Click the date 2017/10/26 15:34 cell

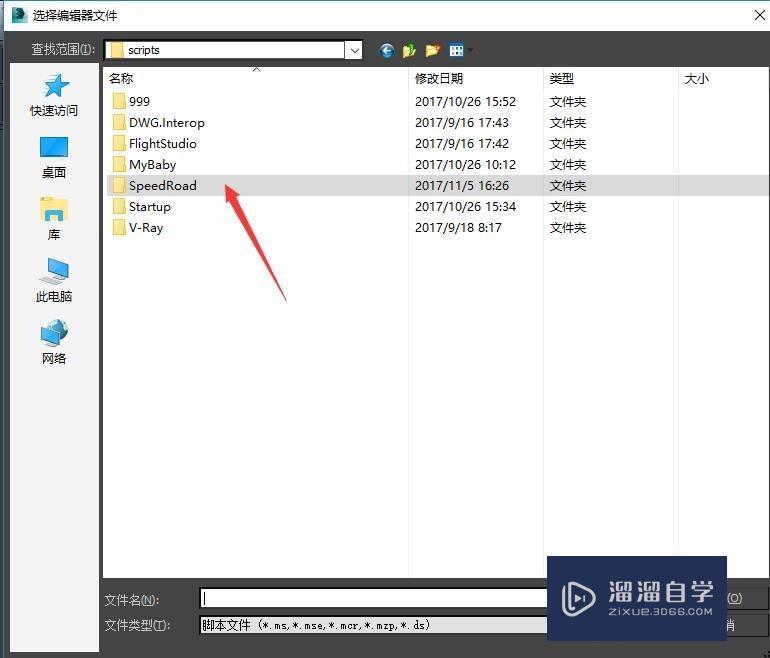pos(466,207)
